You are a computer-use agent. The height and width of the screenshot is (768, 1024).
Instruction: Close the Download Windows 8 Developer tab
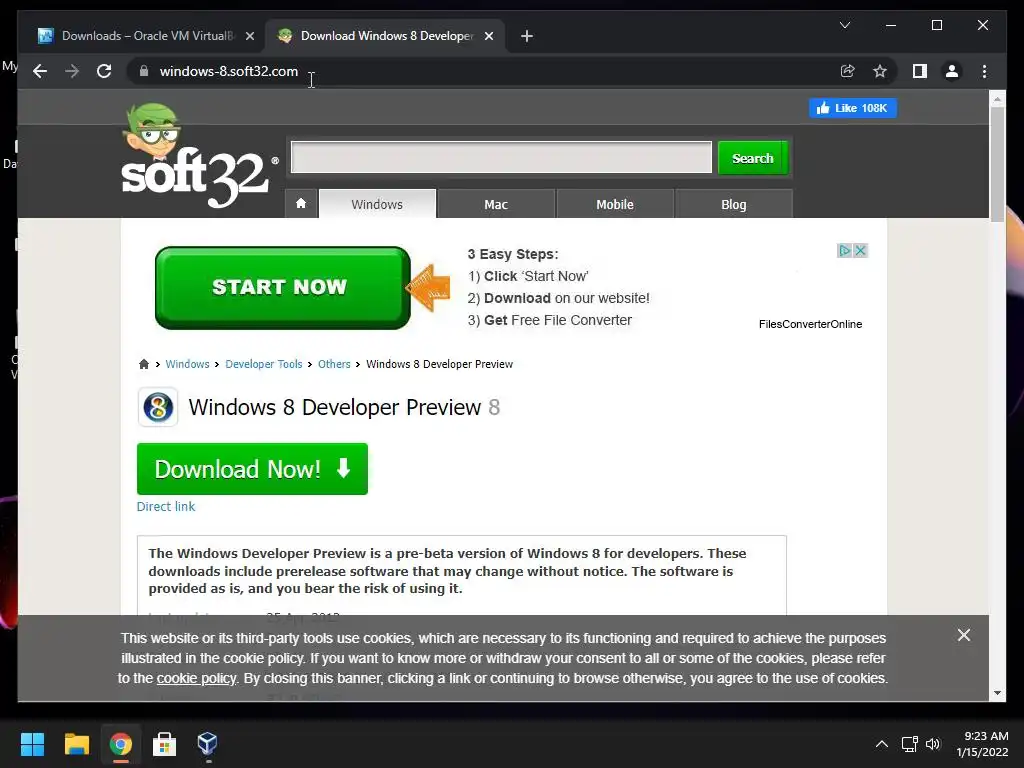[488, 36]
